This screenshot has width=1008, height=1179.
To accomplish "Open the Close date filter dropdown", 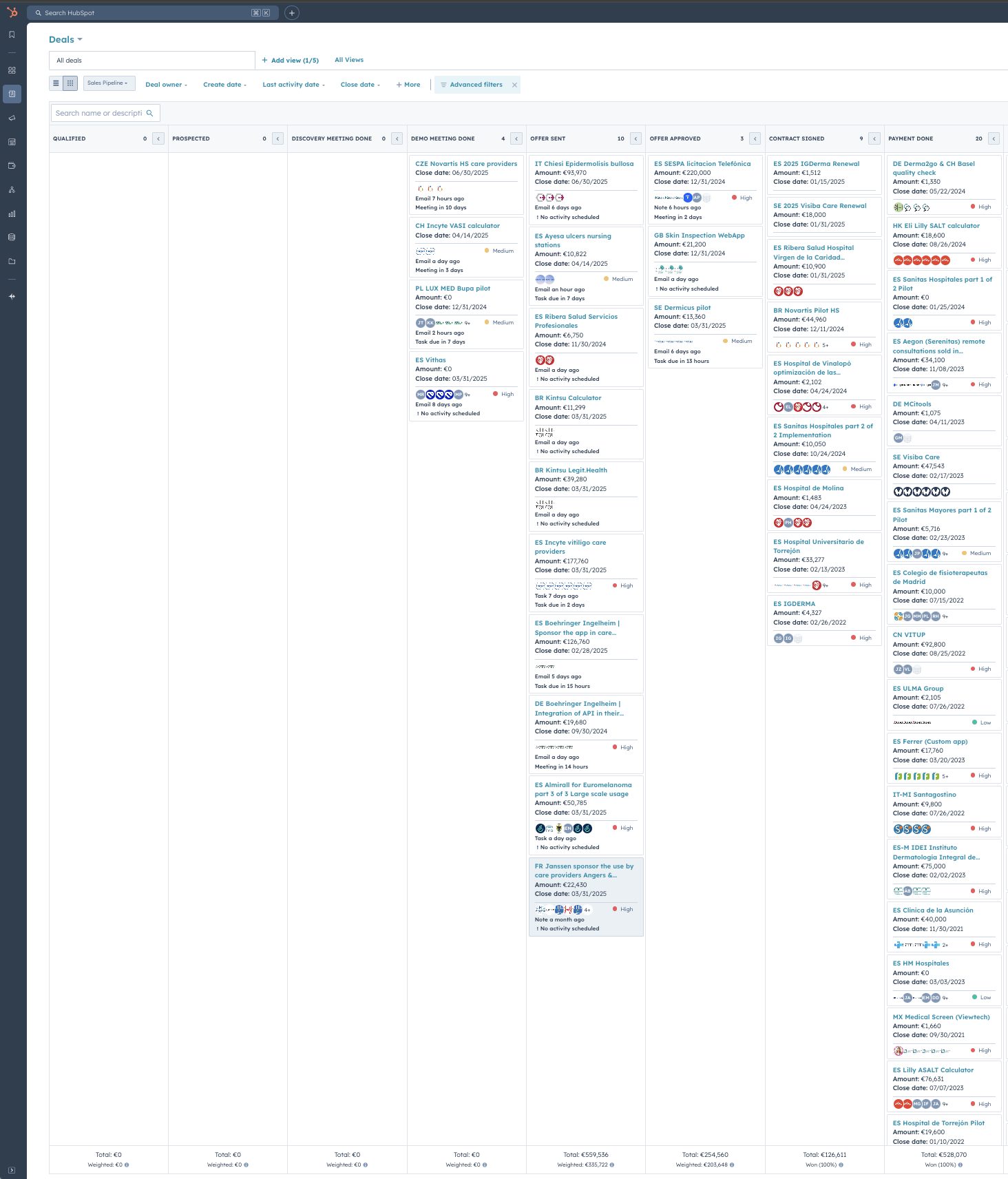I will [x=360, y=85].
